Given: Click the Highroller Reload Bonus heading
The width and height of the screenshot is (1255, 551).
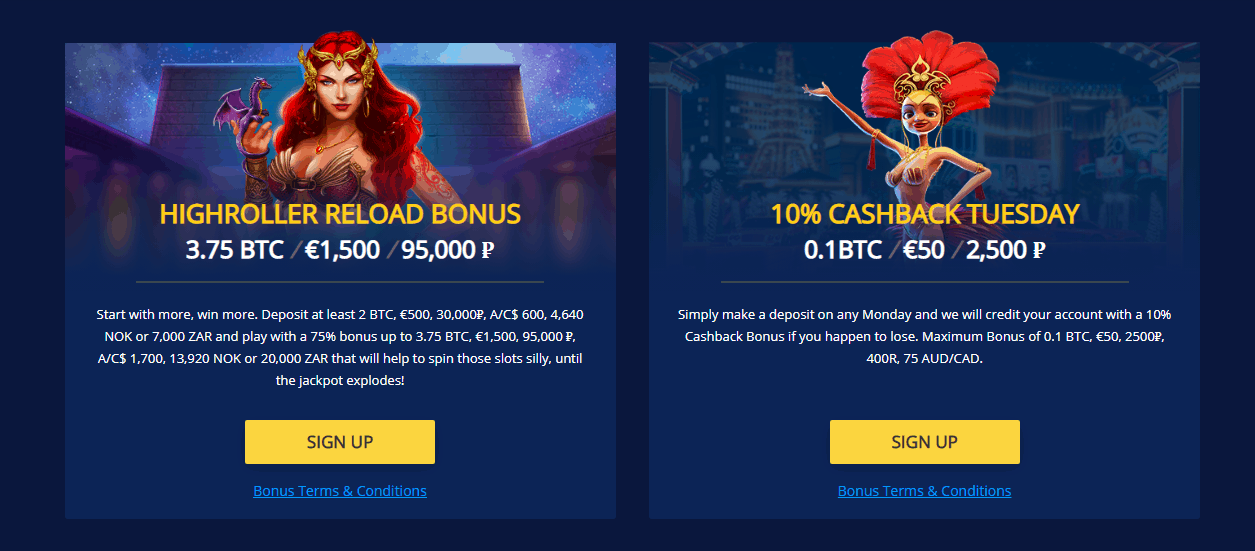Looking at the screenshot, I should (x=340, y=214).
